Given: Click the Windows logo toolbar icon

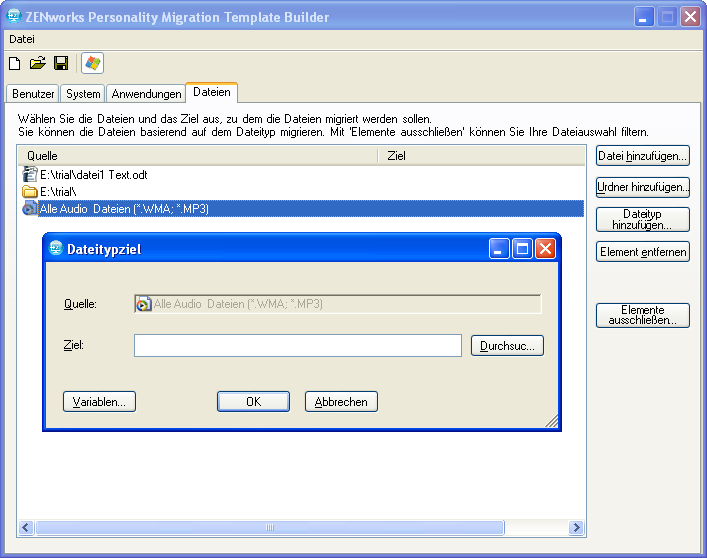Looking at the screenshot, I should pyautogui.click(x=92, y=63).
